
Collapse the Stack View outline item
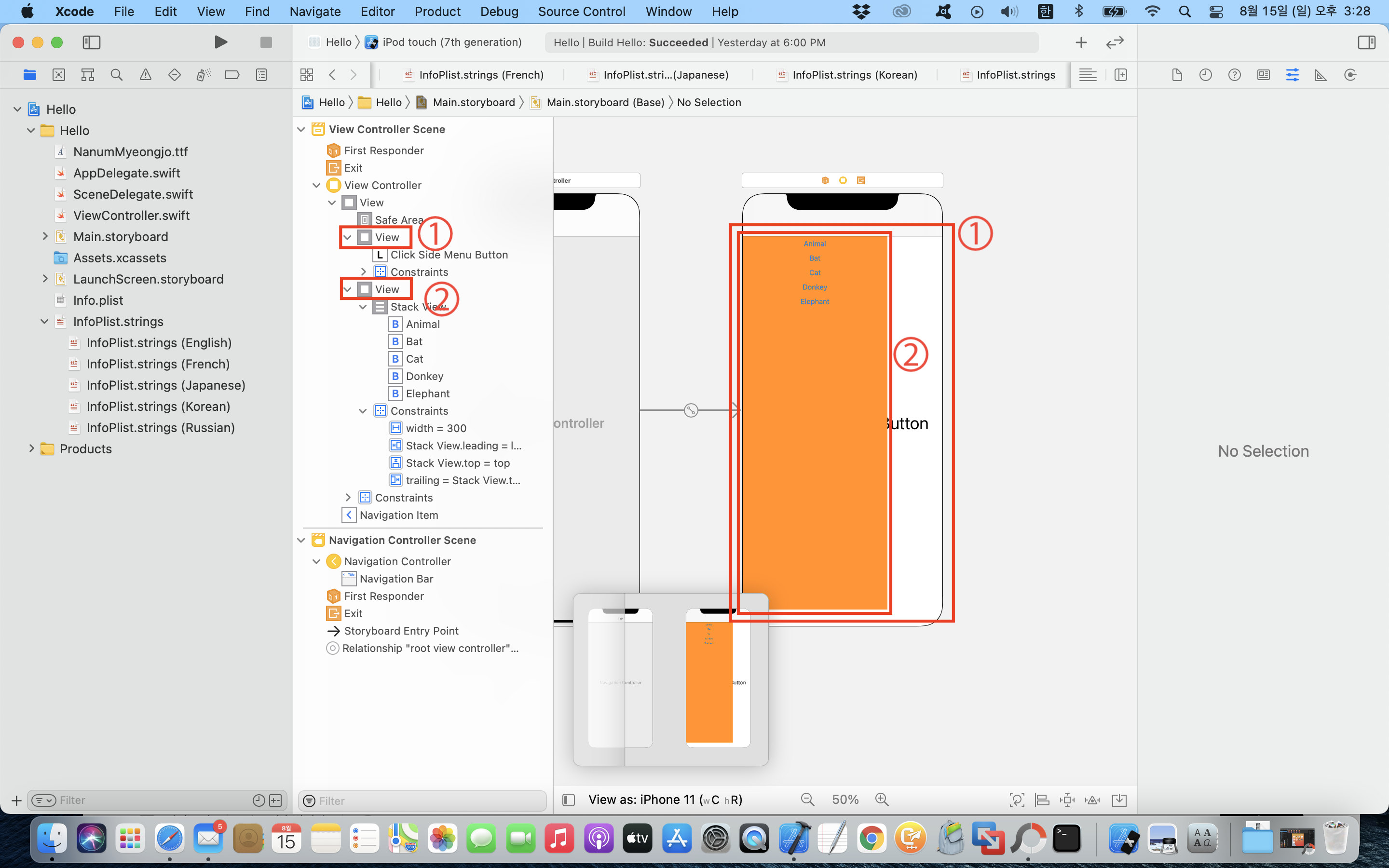point(363,307)
